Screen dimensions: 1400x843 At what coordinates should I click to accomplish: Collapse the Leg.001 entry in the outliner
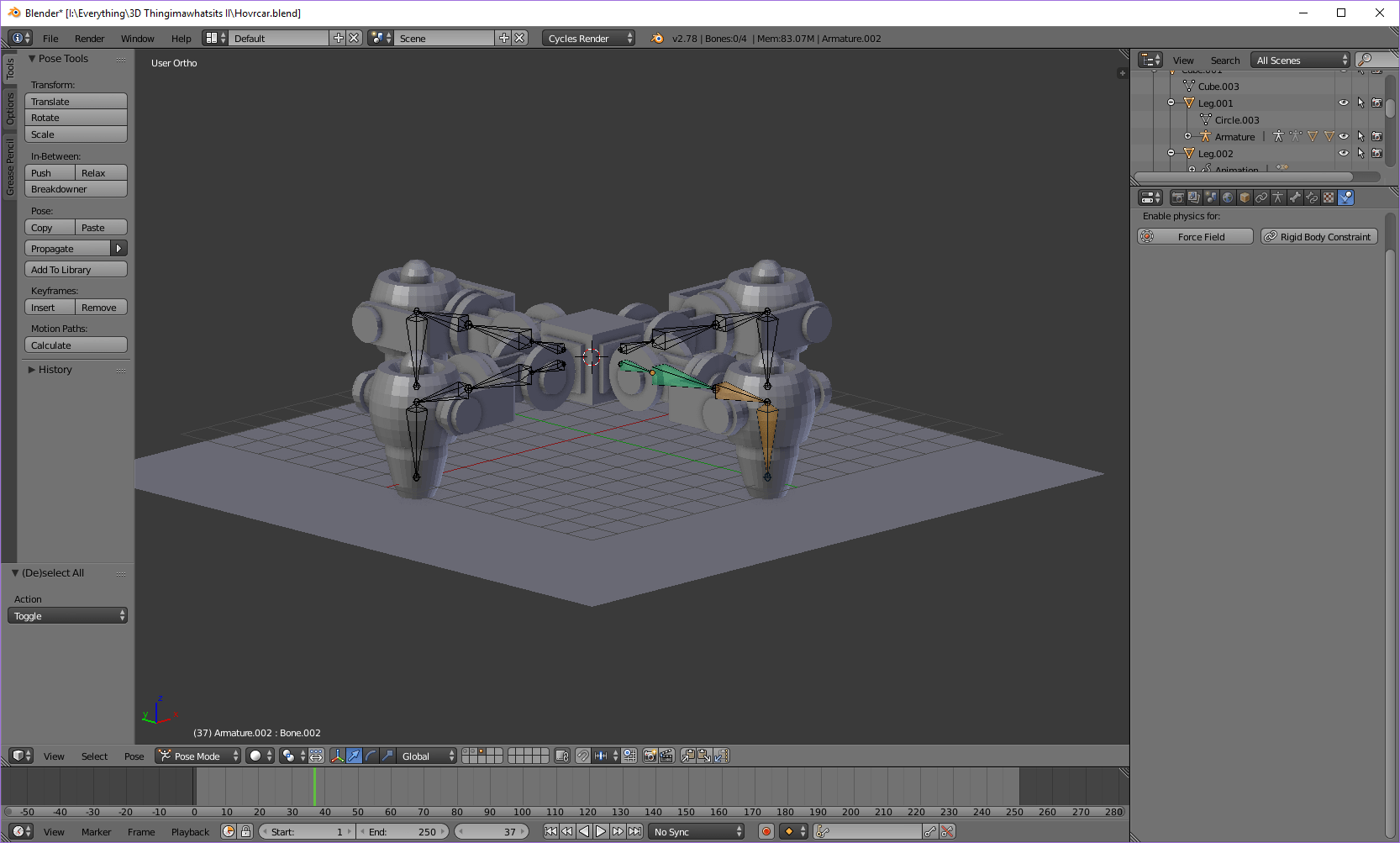point(1171,103)
